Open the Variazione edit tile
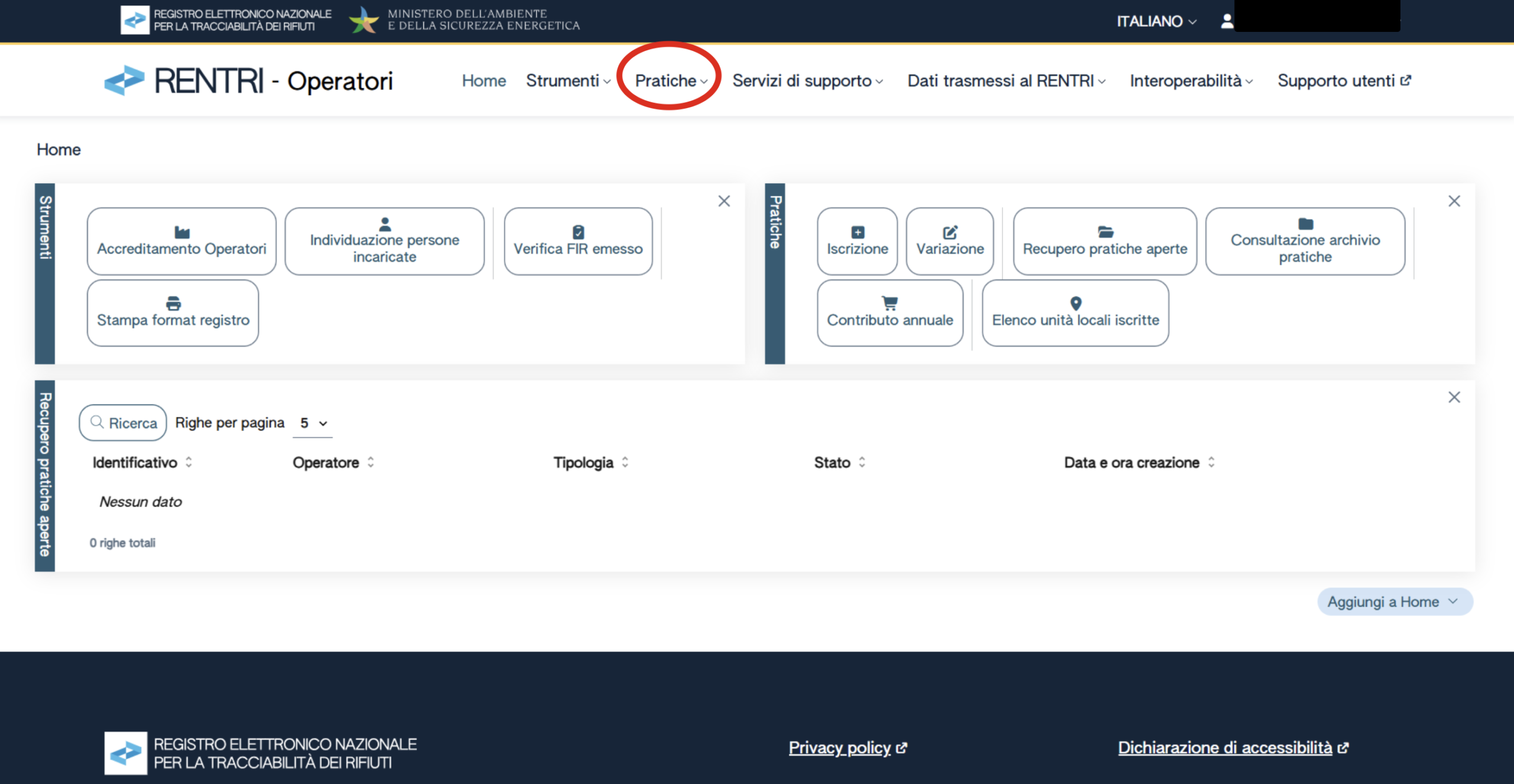The image size is (1514, 784). (950, 241)
